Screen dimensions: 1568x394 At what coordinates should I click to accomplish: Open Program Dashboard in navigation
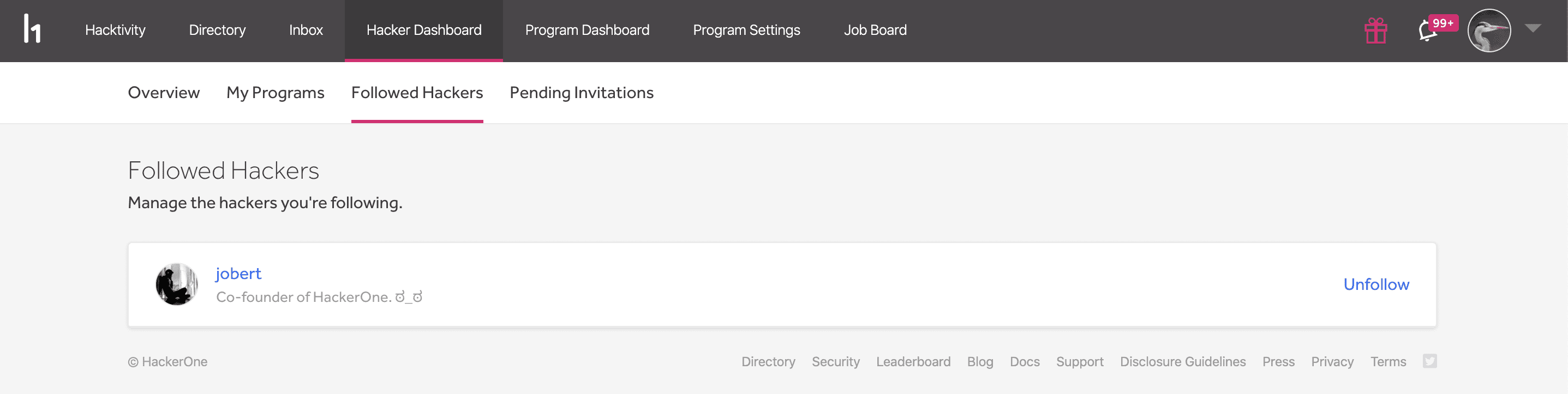point(587,31)
